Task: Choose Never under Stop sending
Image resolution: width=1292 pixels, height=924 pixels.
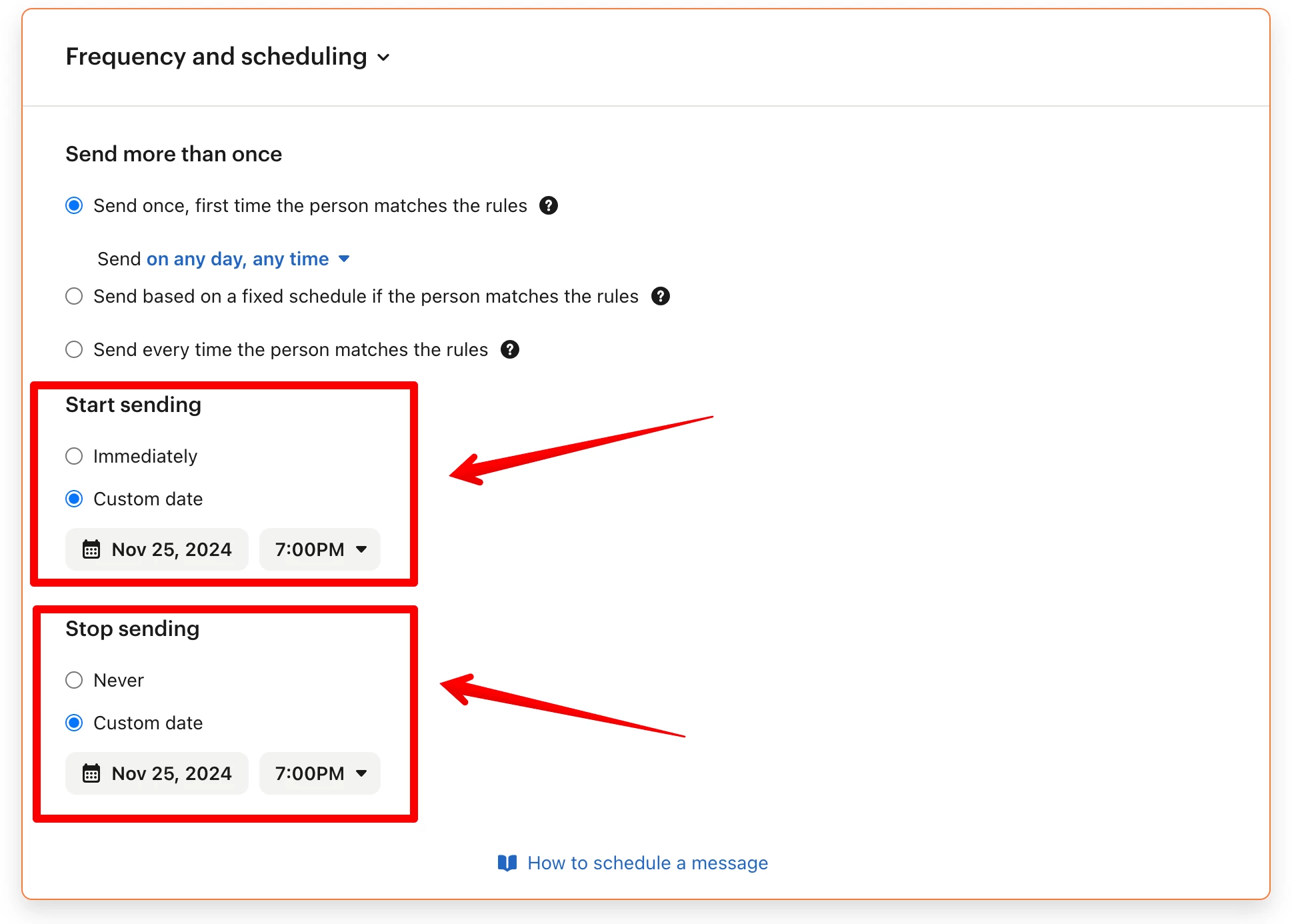Action: 74,680
